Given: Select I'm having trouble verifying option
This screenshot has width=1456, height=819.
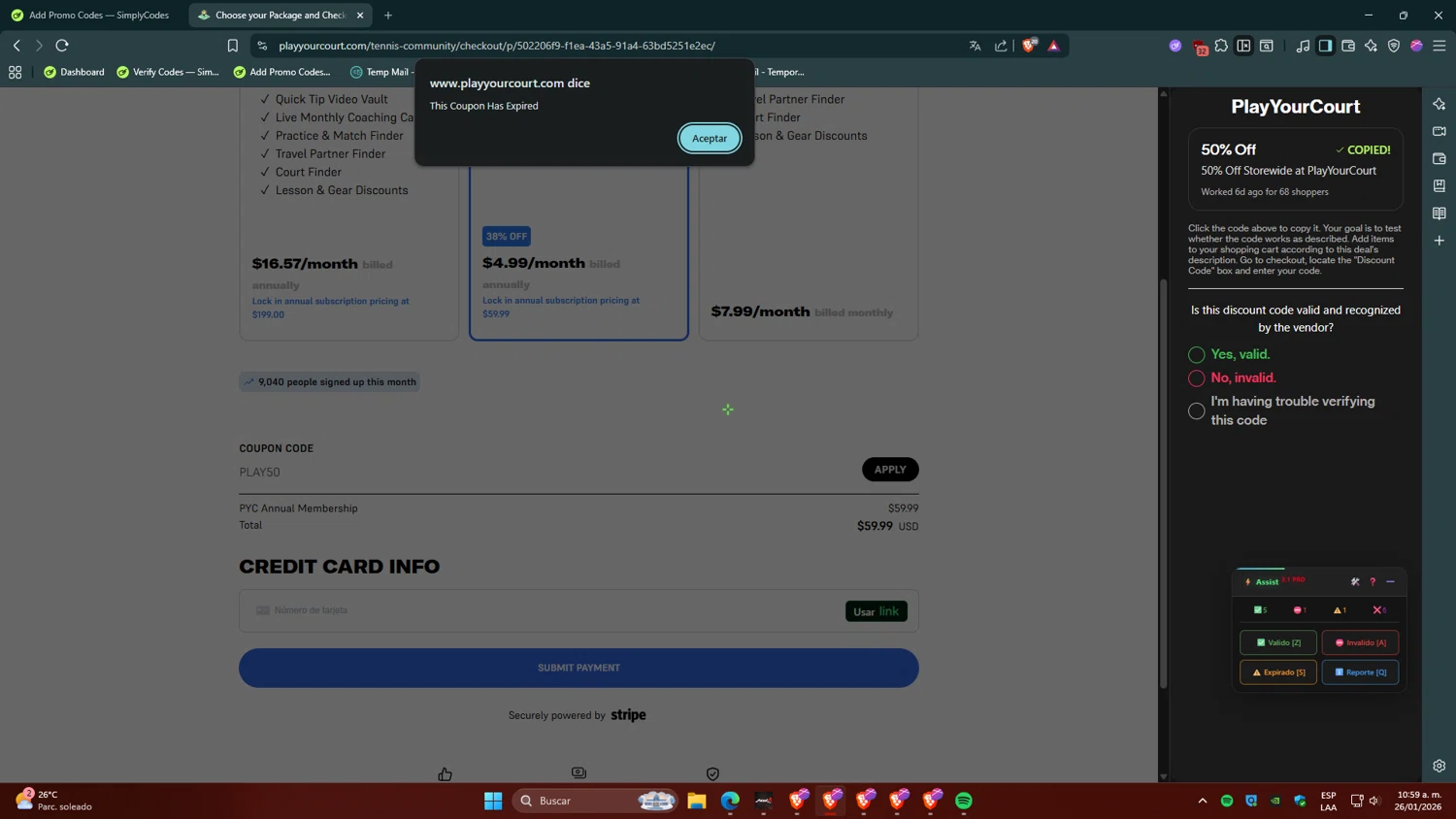Looking at the screenshot, I should (1197, 411).
